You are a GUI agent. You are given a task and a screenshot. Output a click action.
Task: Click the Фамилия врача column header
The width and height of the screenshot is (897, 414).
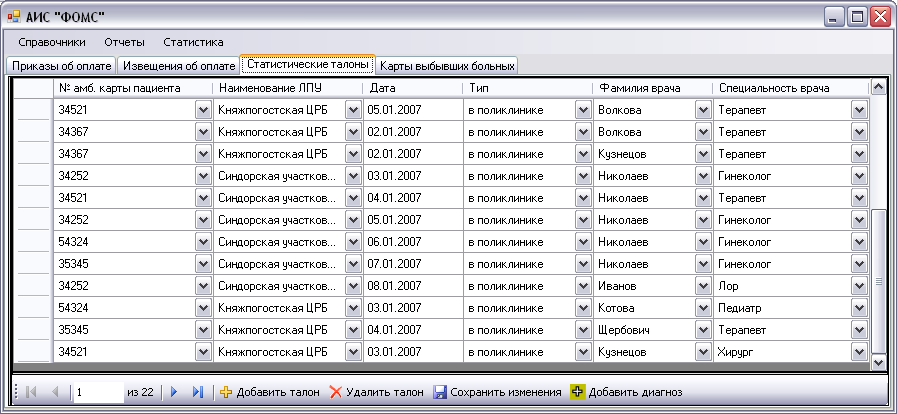[x=653, y=88]
